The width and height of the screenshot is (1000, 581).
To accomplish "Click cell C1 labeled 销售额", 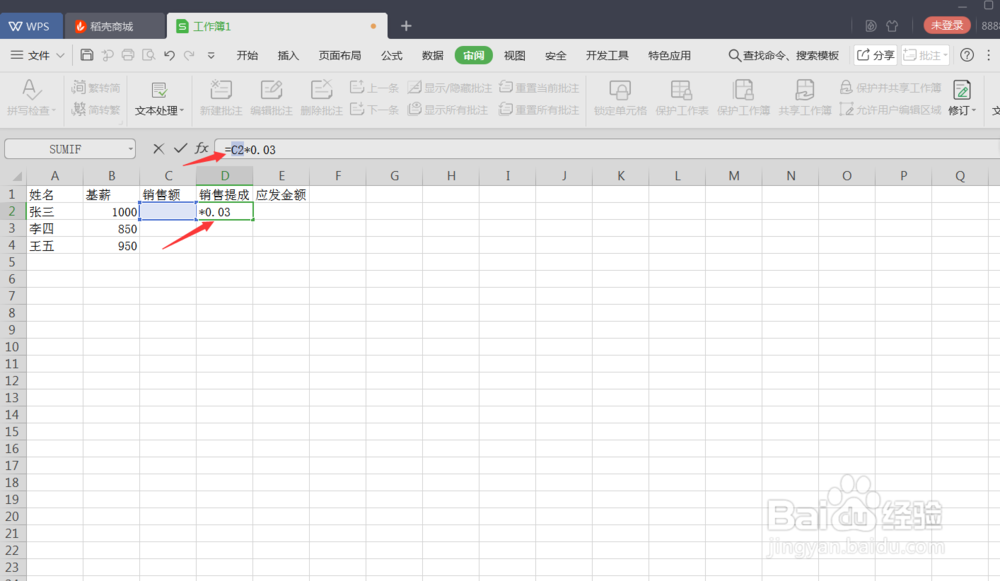I will pos(168,195).
